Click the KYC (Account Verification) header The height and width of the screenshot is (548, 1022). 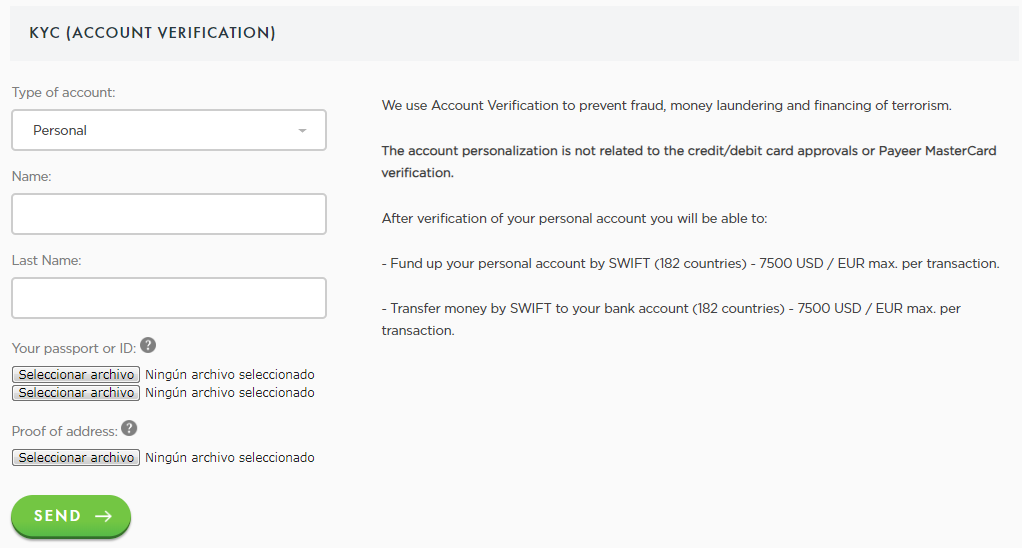pos(152,33)
